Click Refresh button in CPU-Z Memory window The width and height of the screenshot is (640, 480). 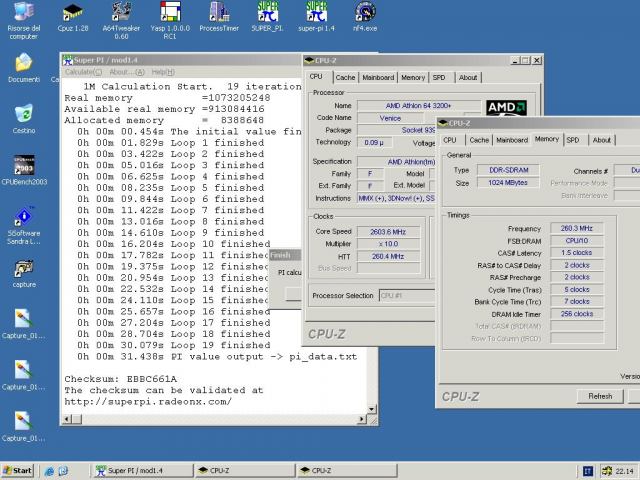600,396
